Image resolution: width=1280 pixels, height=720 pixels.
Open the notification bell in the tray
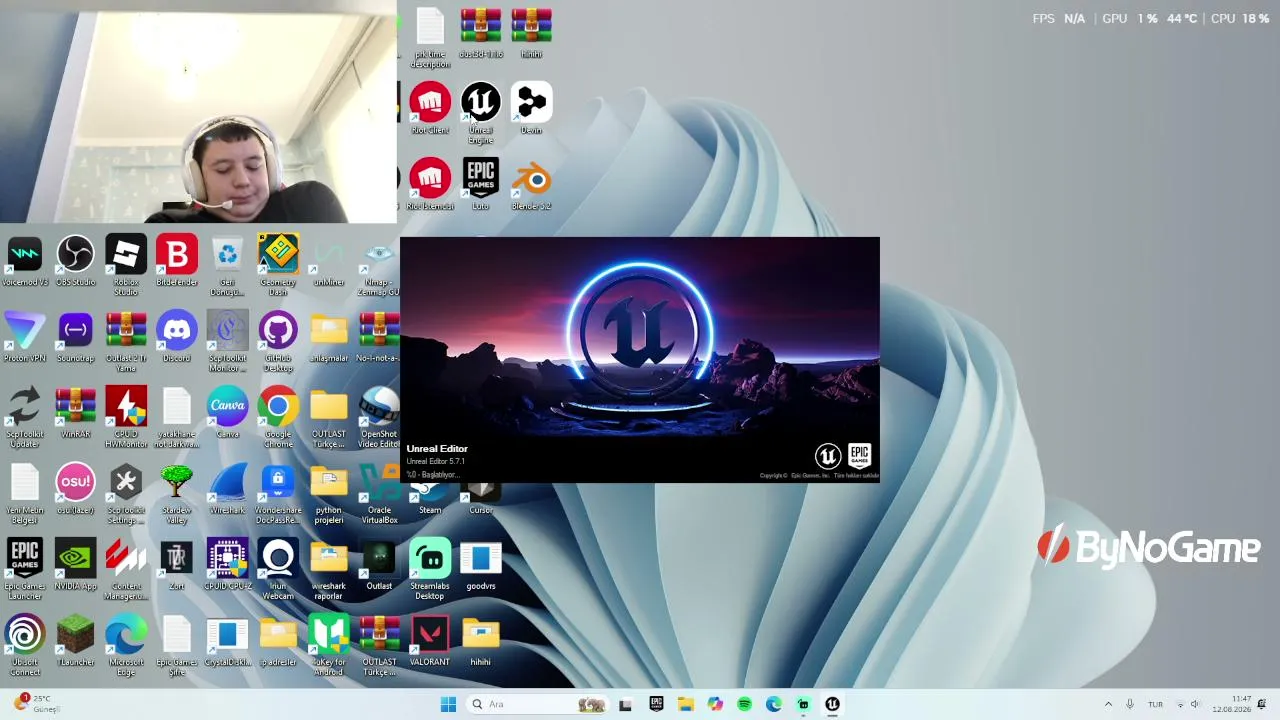pos(1262,704)
